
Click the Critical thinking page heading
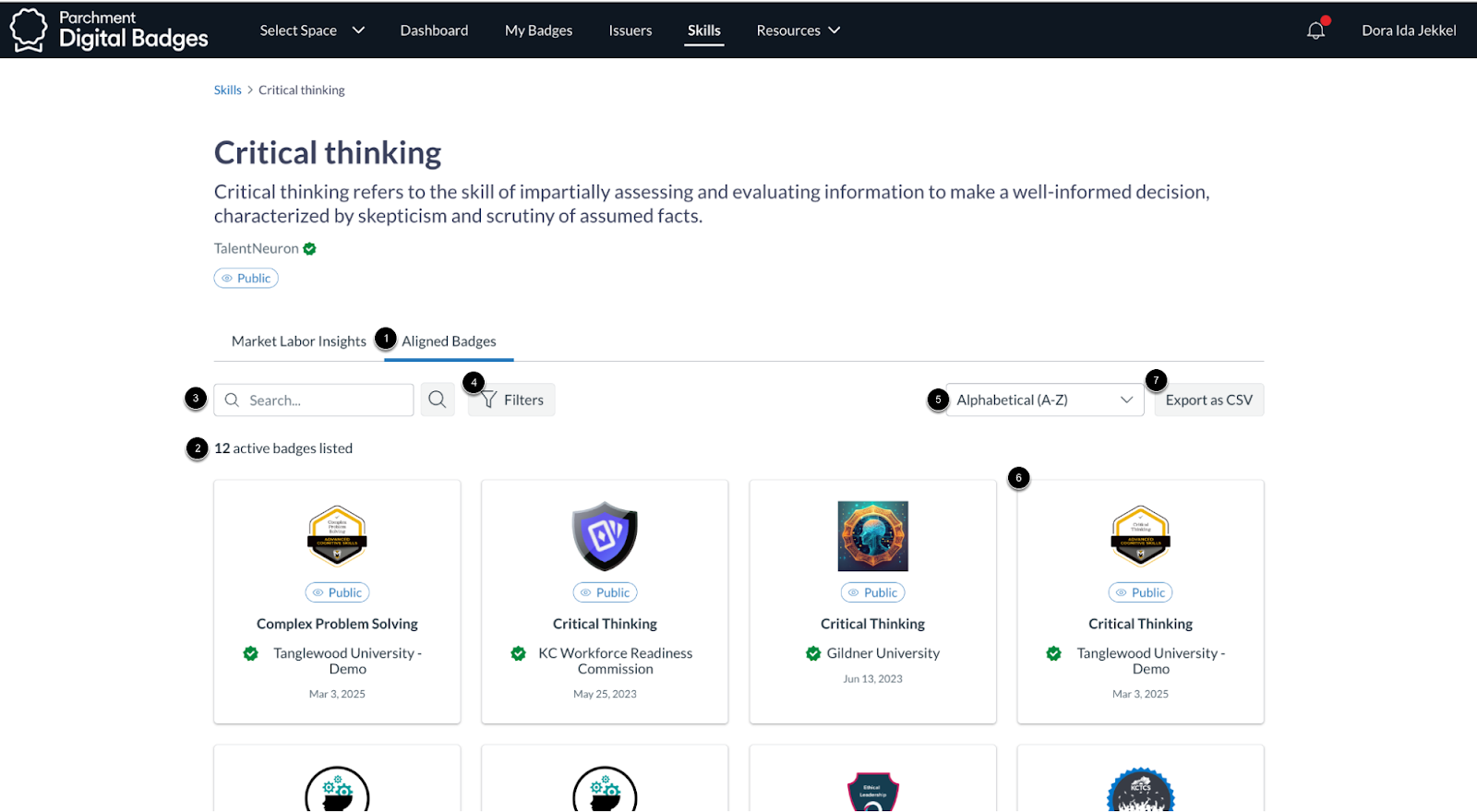click(x=328, y=152)
